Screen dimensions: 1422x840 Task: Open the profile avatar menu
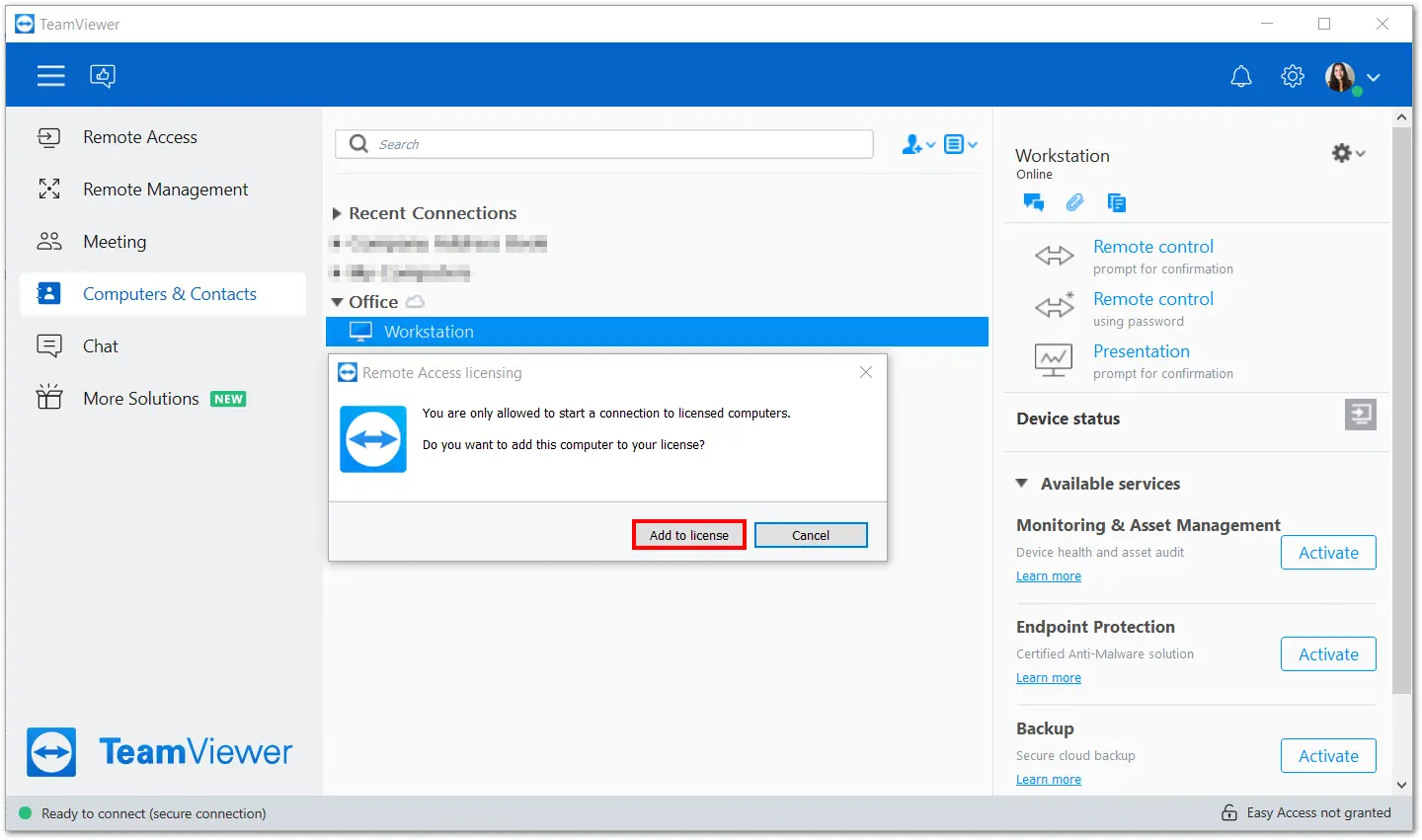click(x=1340, y=76)
